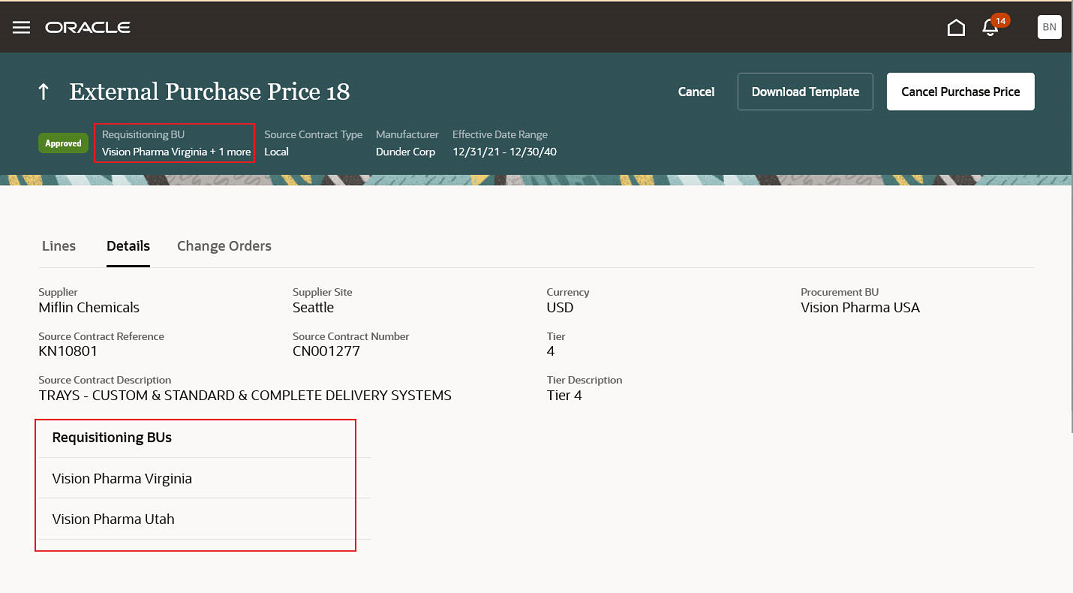Screen dimensions: 1073x593
Task: Click Supplier Site value 'Seattle'
Action: point(313,308)
